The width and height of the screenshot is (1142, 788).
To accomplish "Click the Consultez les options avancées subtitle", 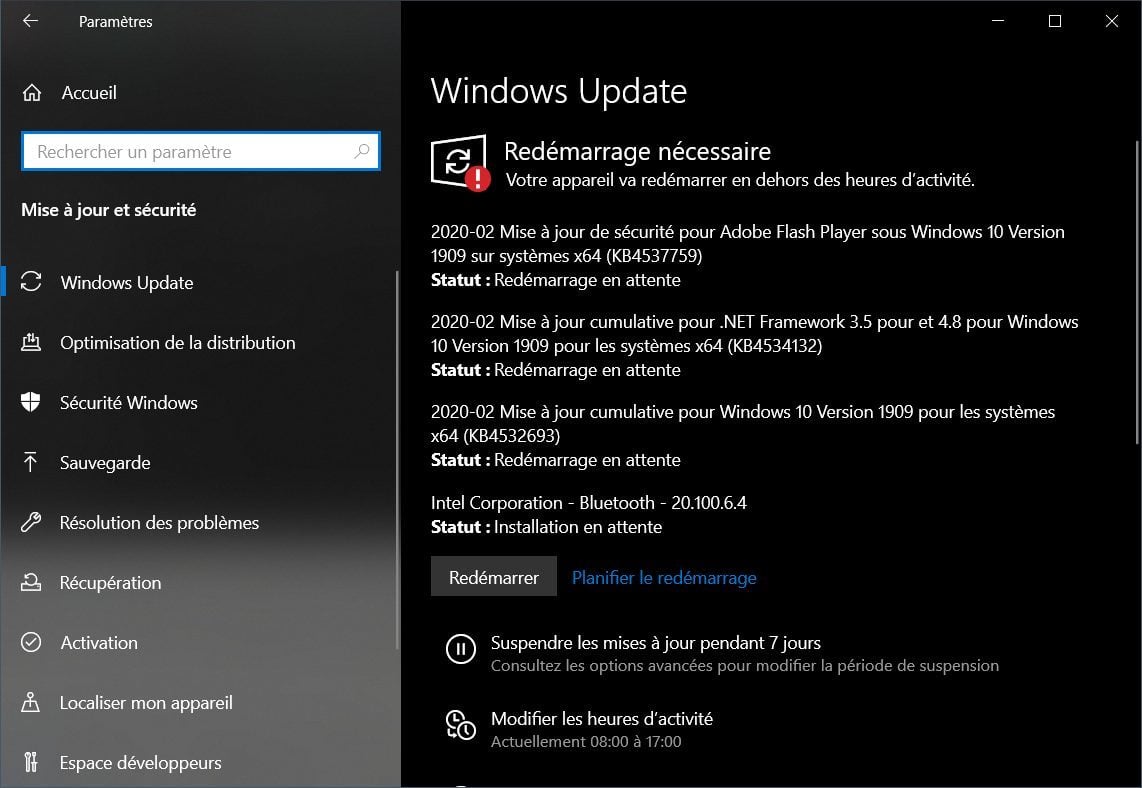I will pyautogui.click(x=745, y=665).
